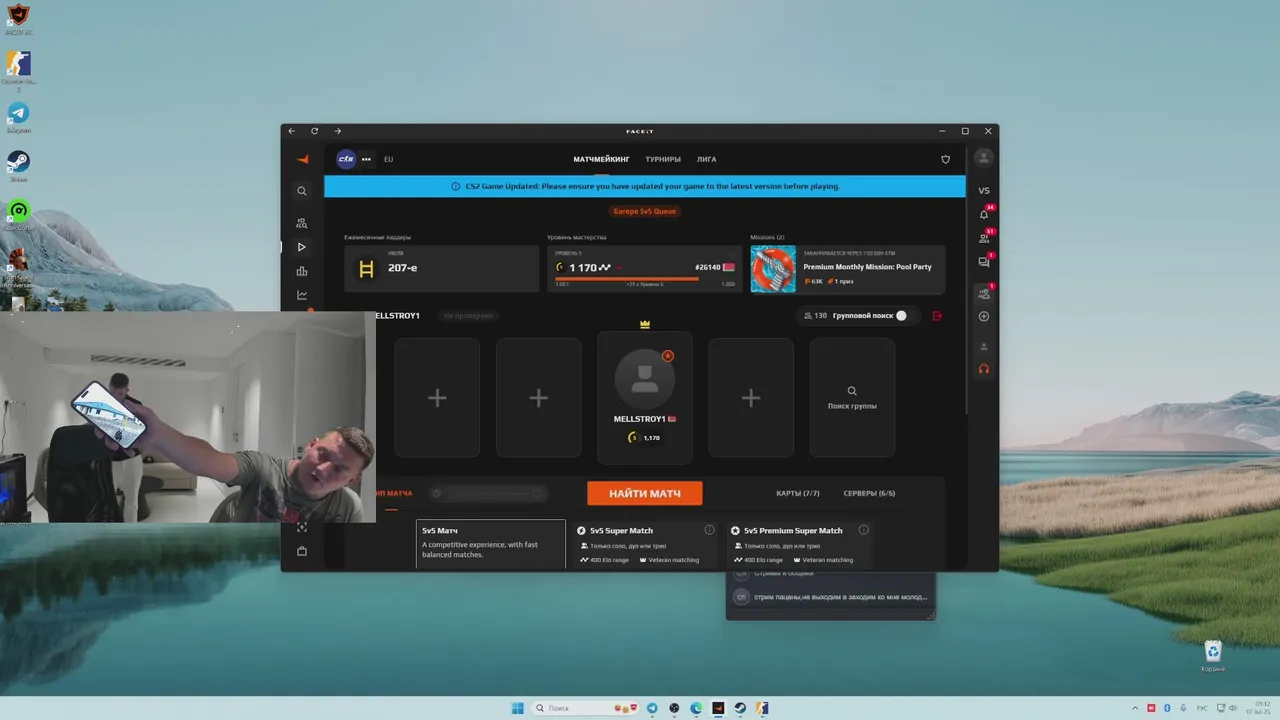Open the stats line-graph sidebar icon
The height and width of the screenshot is (720, 1280).
pos(302,295)
